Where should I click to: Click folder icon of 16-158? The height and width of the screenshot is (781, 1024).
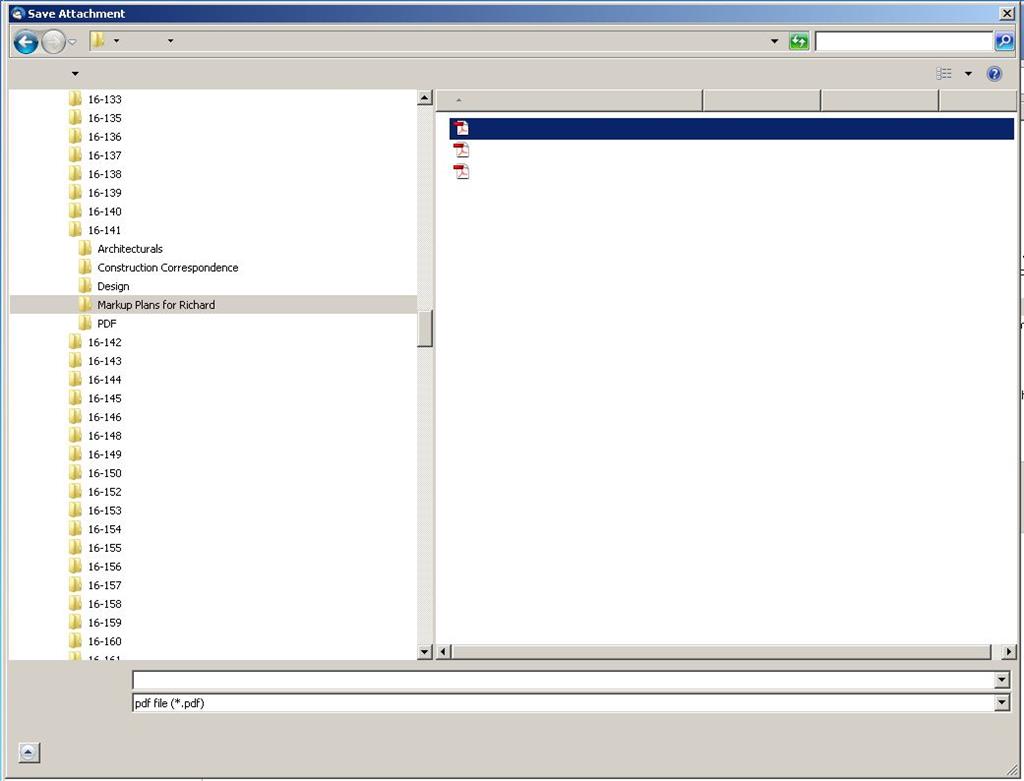pyautogui.click(x=75, y=604)
